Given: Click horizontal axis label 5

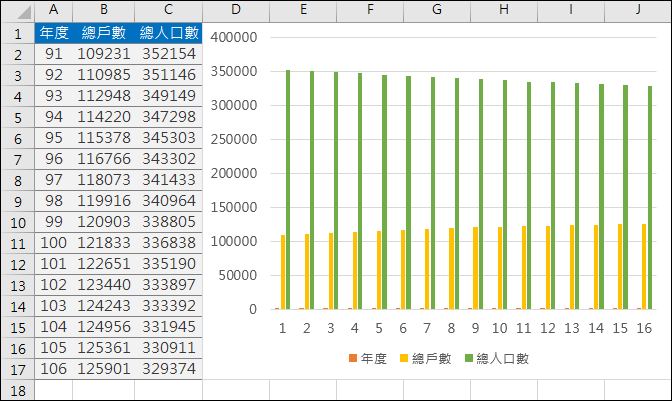Looking at the screenshot, I should (379, 328).
